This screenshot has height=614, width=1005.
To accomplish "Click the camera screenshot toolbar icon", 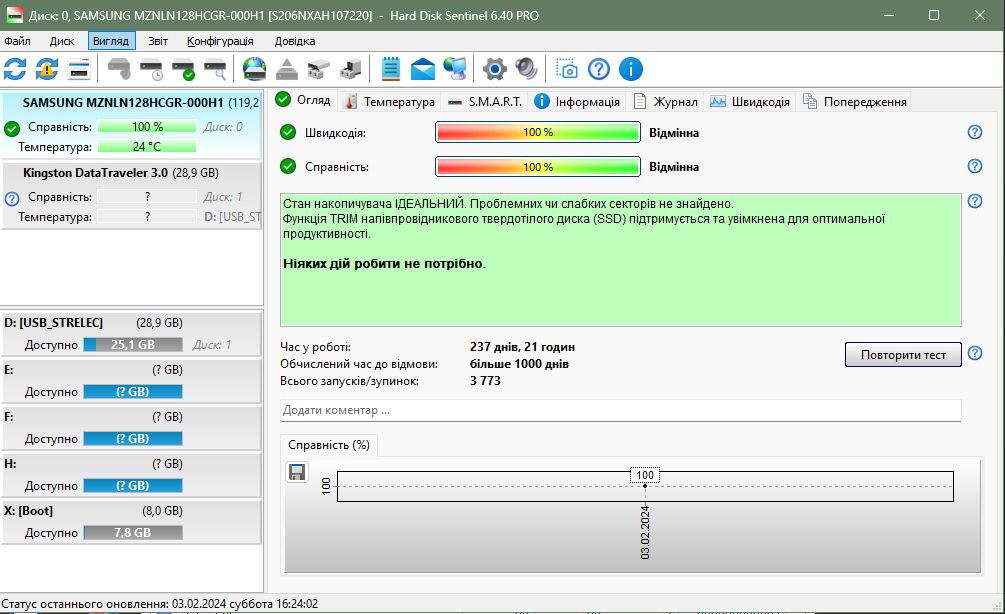I will coord(567,69).
